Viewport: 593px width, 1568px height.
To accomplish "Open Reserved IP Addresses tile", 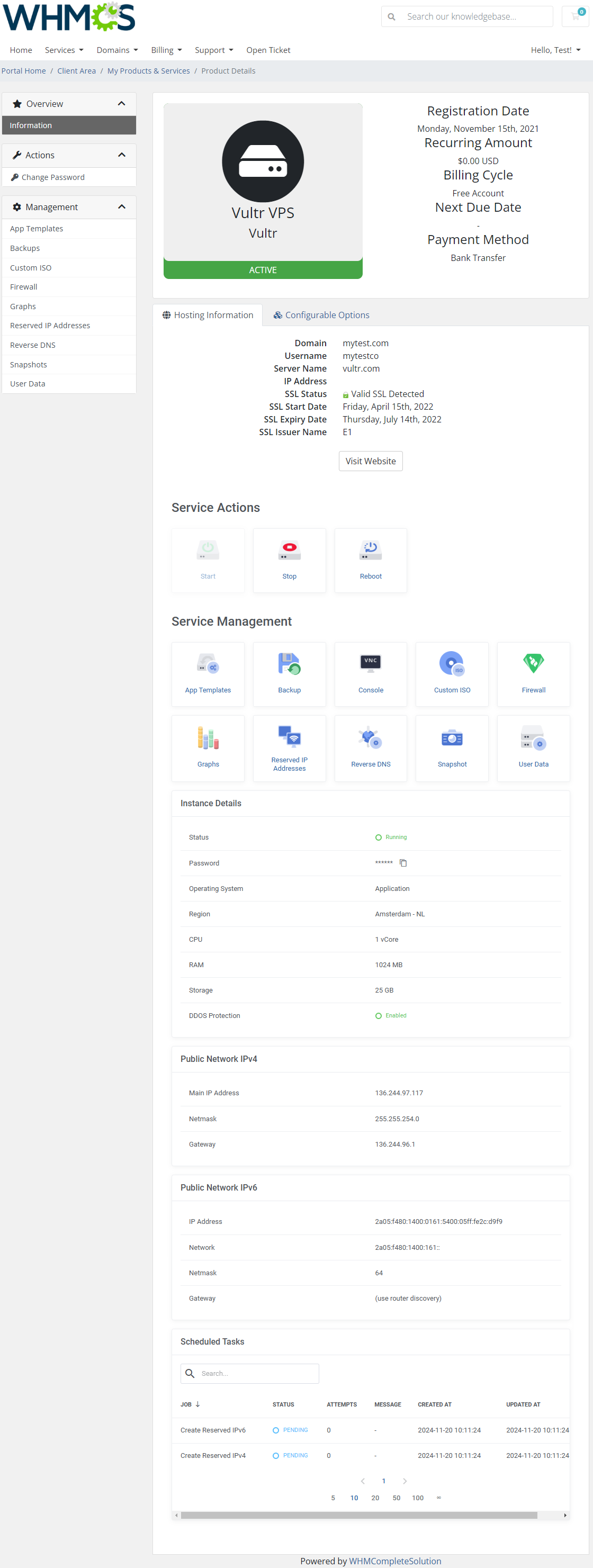I will [x=289, y=748].
